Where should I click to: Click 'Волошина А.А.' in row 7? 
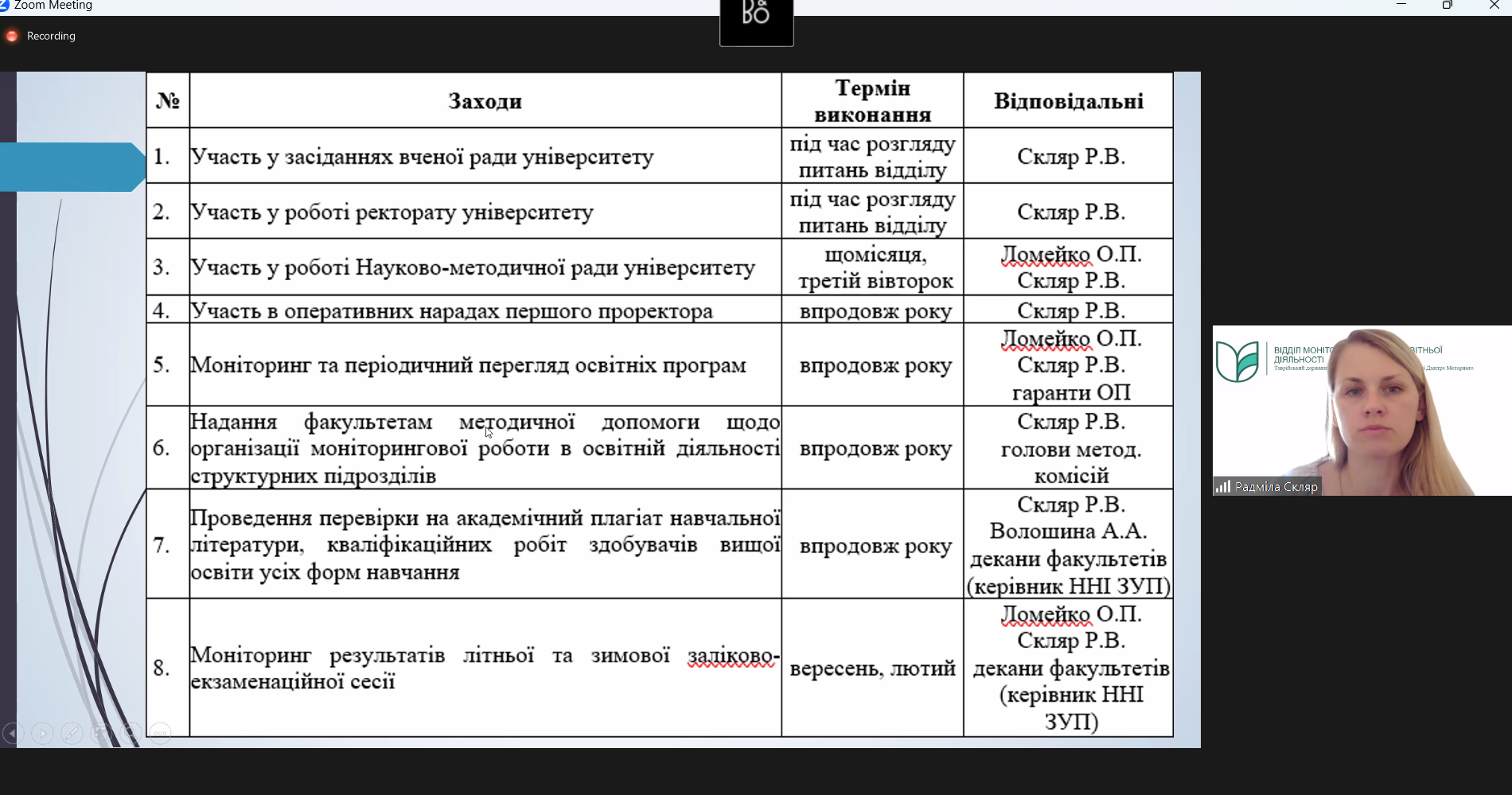(x=1068, y=531)
